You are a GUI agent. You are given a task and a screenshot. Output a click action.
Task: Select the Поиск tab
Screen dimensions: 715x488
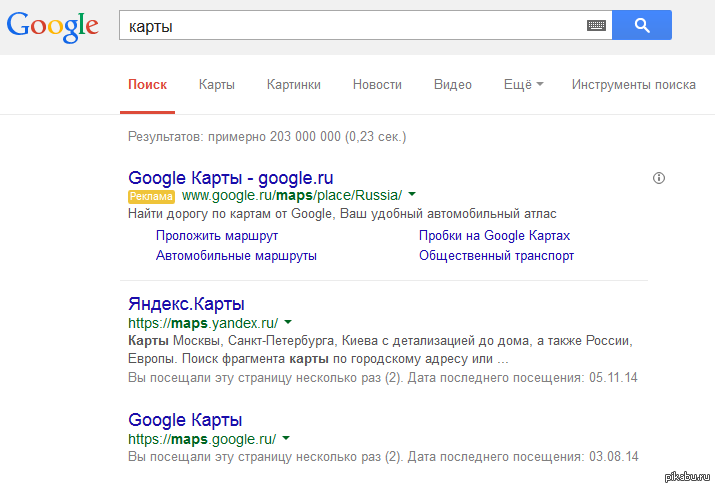147,85
